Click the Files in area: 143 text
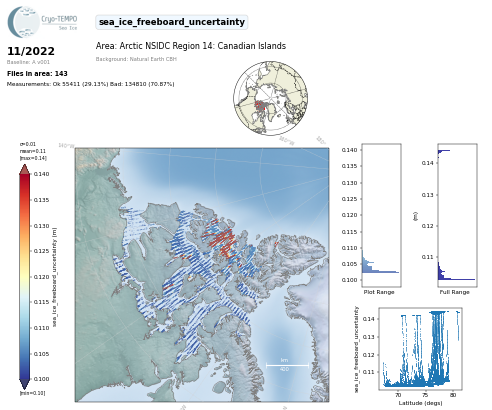 click(x=37, y=73)
